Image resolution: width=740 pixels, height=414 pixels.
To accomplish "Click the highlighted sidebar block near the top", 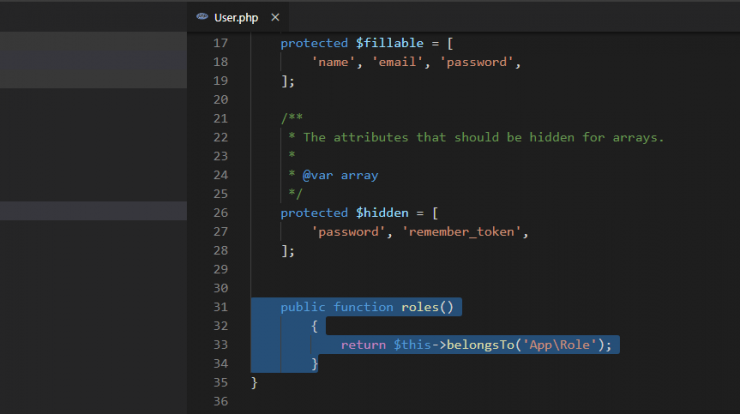I will [93, 60].
